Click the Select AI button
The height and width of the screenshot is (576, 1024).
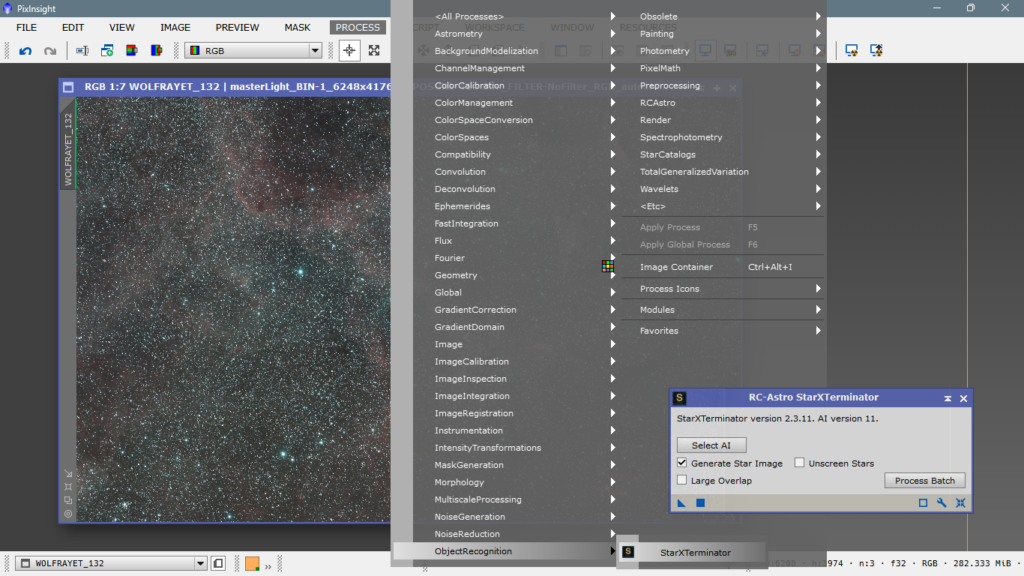pyautogui.click(x=711, y=445)
